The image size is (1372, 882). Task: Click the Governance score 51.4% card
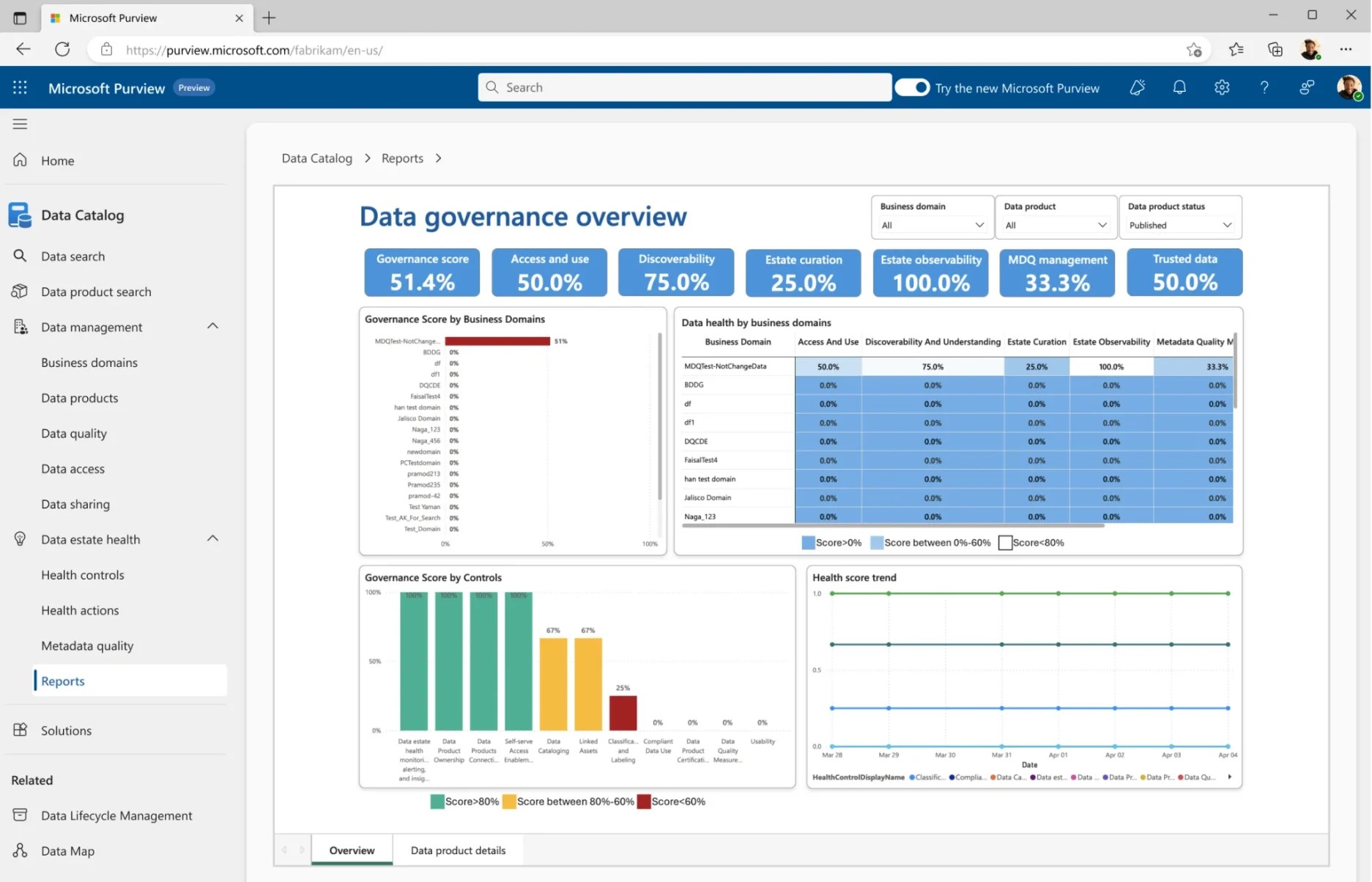422,273
